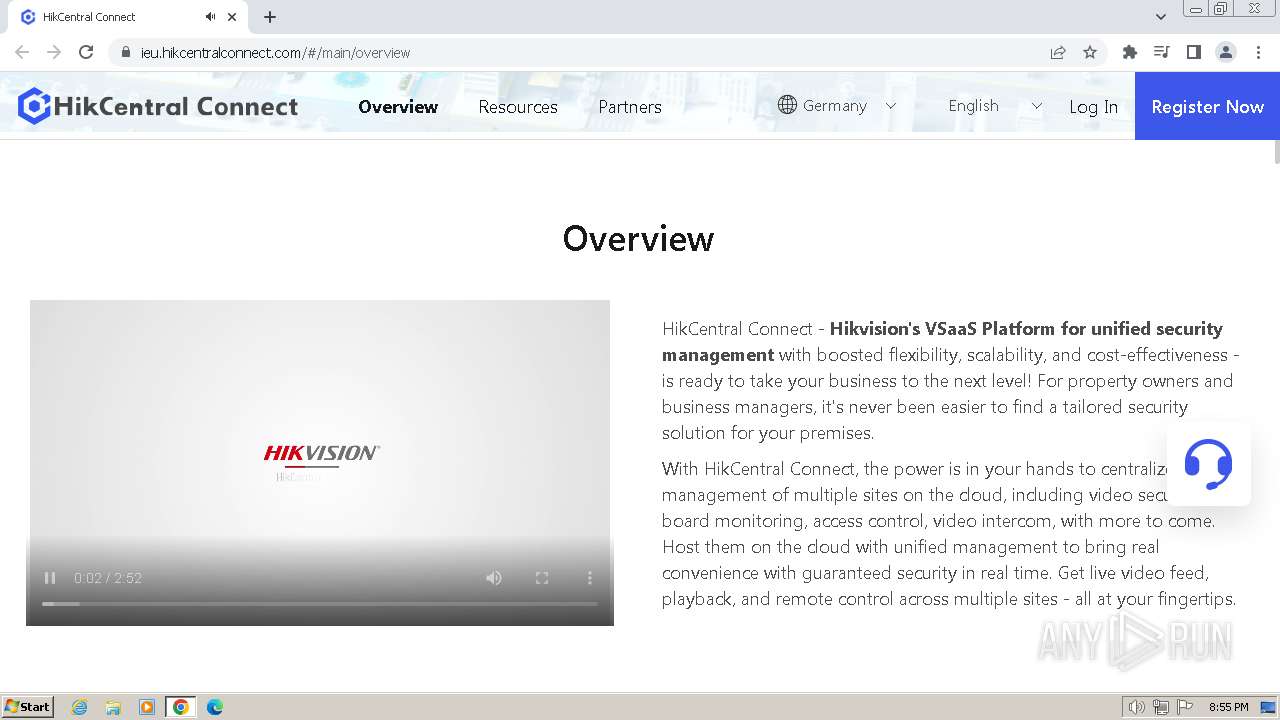The image size is (1280, 720).
Task: Open the tab search chevron
Action: (1161, 17)
